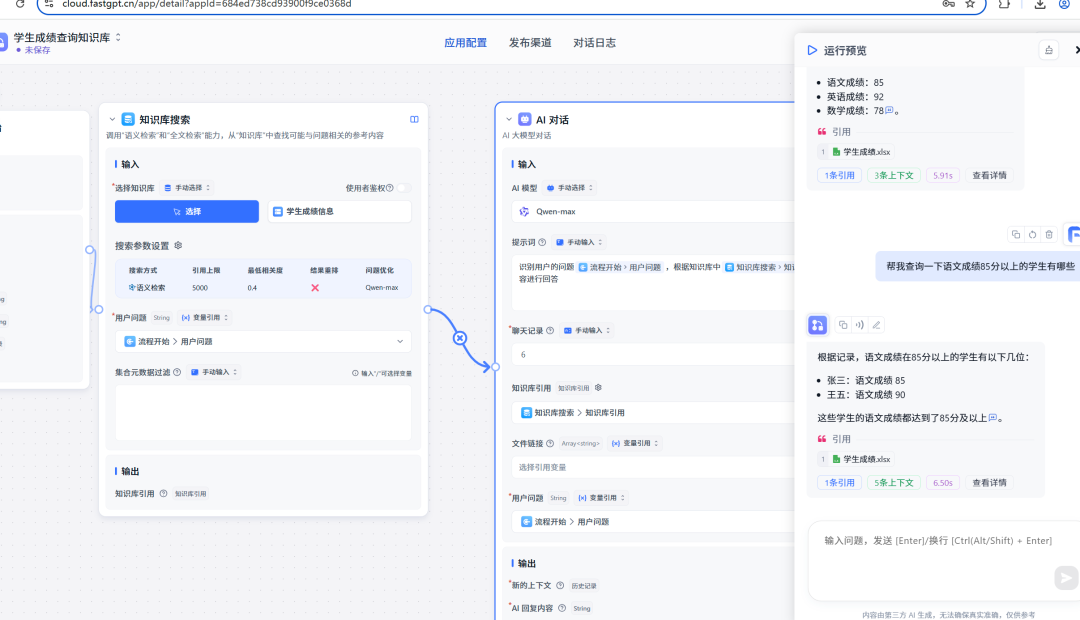Open 手动输入 dropdown beside 聊天记录
The height and width of the screenshot is (620, 1080).
pos(587,330)
